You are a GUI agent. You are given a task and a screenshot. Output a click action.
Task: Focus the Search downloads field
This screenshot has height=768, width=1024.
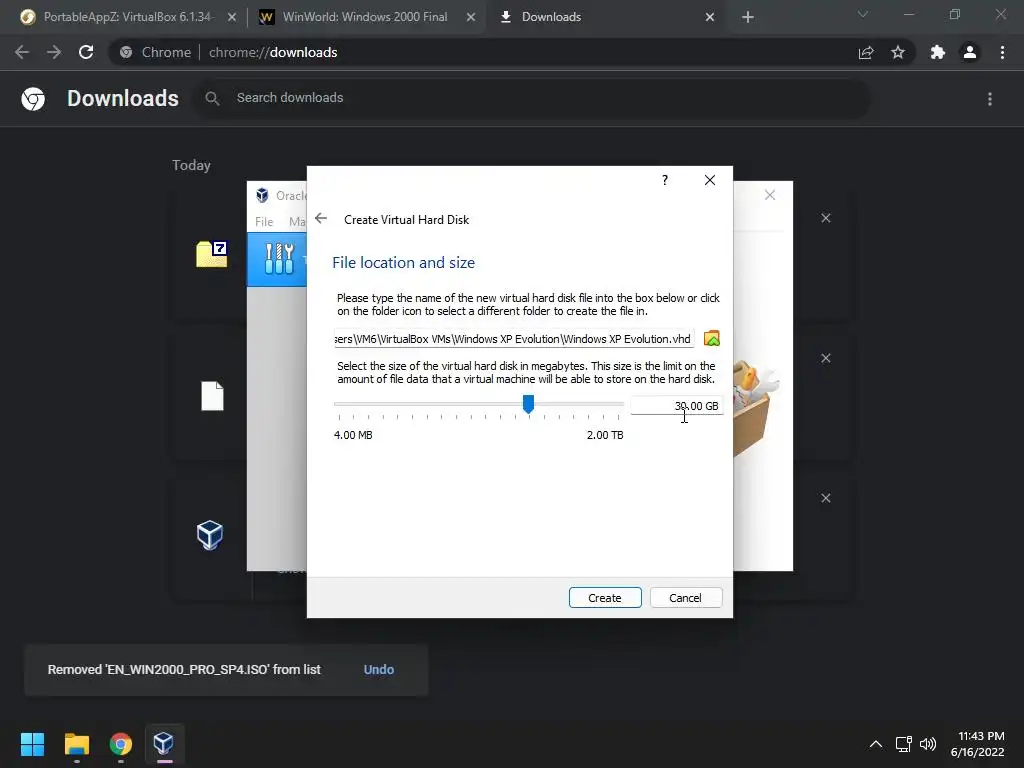click(532, 98)
